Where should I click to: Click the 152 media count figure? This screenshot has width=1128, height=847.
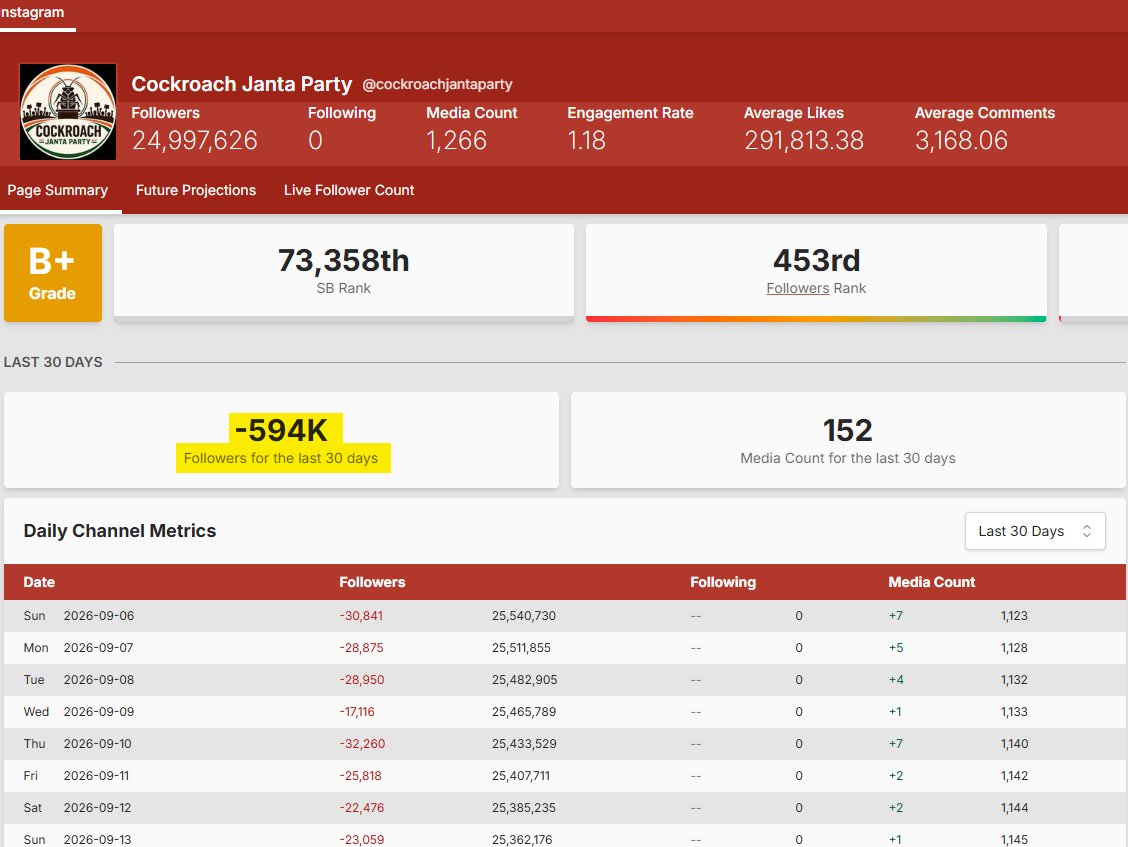click(847, 430)
